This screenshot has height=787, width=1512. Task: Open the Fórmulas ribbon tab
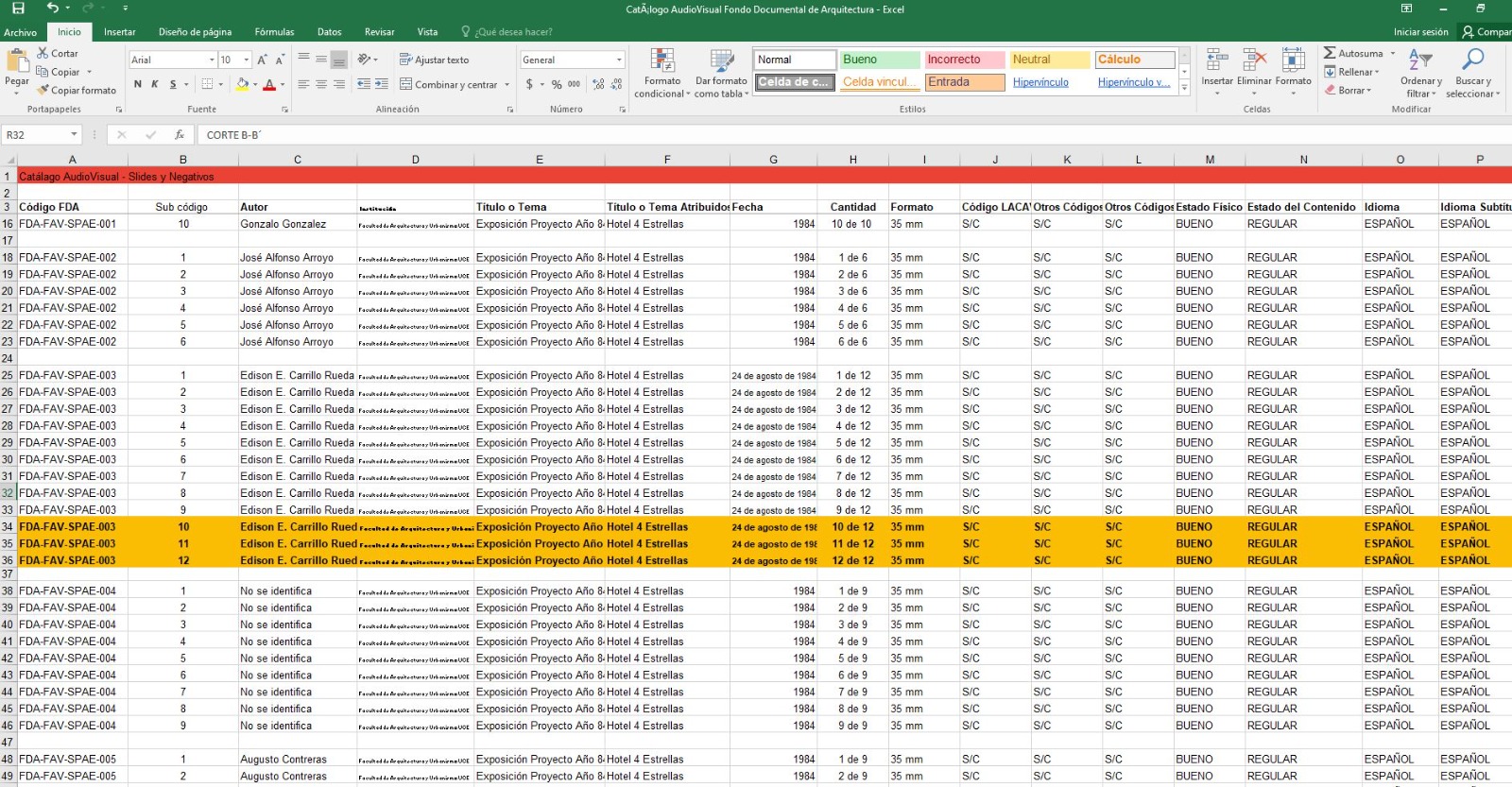point(274,32)
